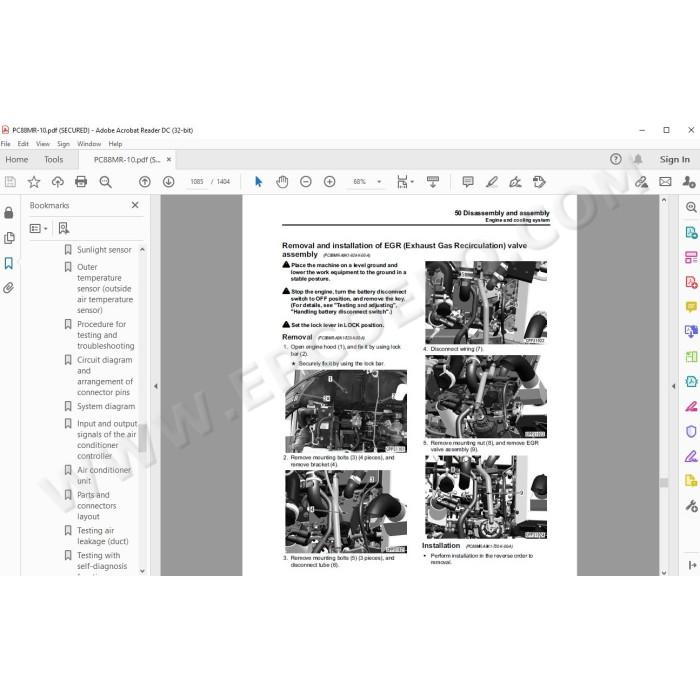Click the Save file icon

(x=10, y=182)
